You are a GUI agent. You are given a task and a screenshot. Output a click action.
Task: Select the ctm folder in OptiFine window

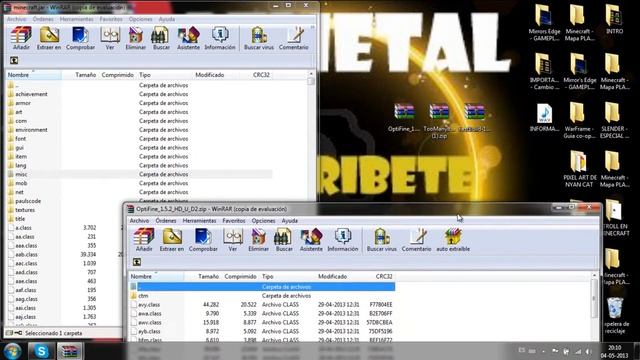coord(262,296)
